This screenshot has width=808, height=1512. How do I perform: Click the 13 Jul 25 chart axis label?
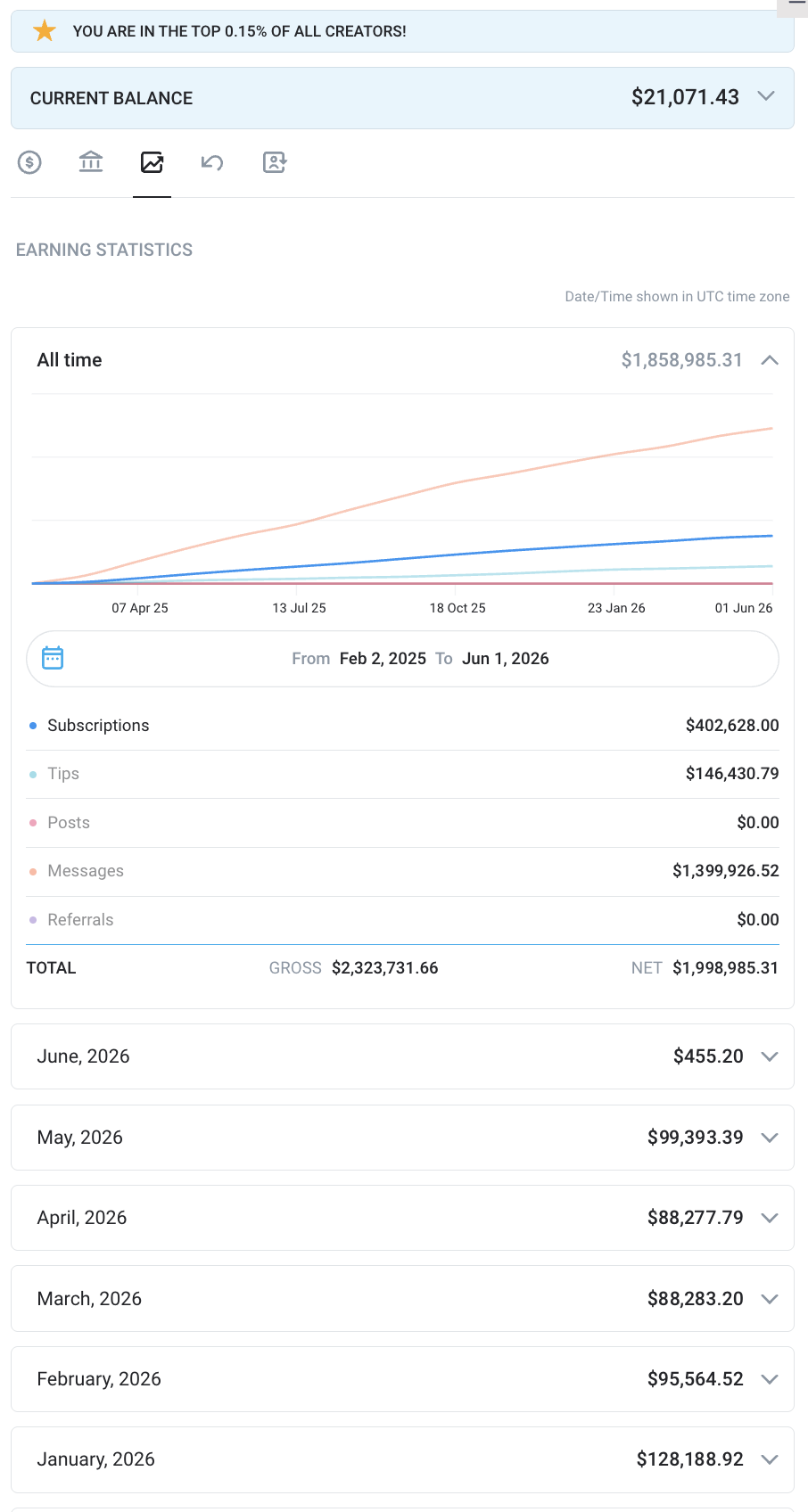pos(300,608)
